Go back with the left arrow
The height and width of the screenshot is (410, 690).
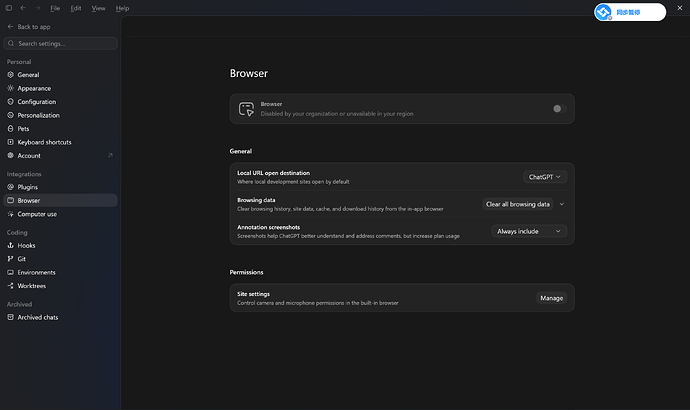(x=23, y=8)
